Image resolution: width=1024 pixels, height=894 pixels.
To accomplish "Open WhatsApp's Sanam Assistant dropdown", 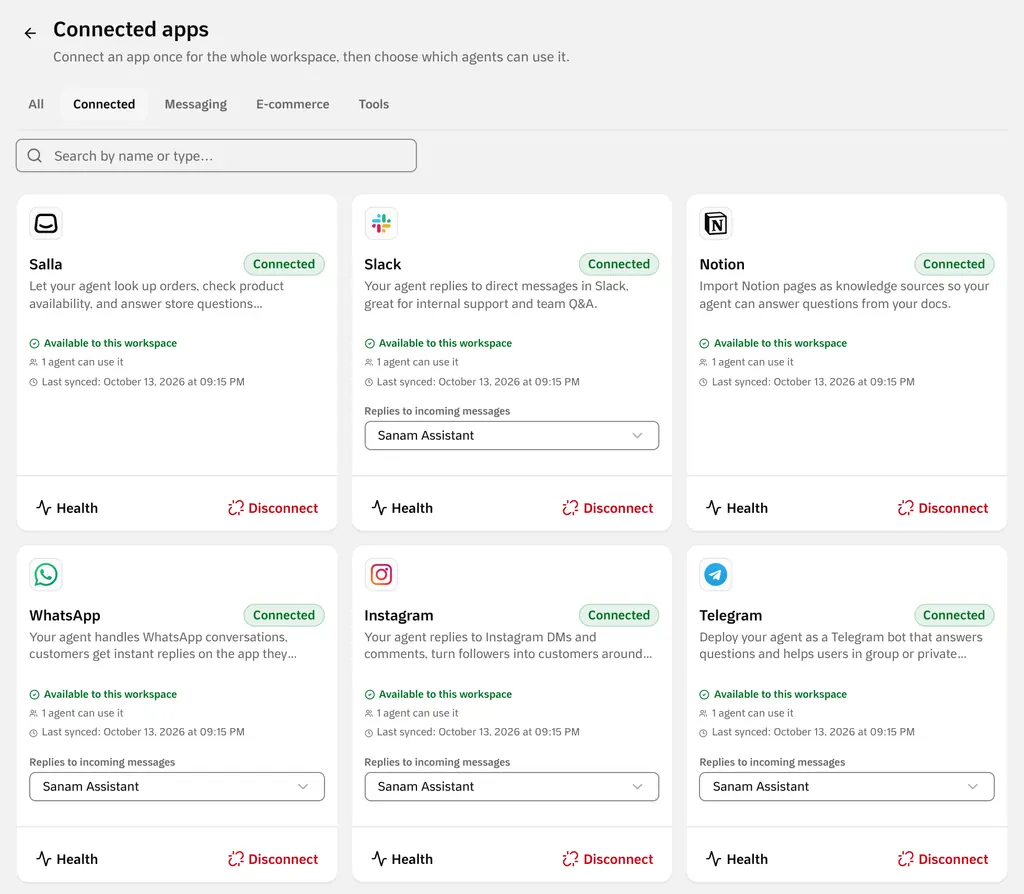I will pyautogui.click(x=176, y=786).
